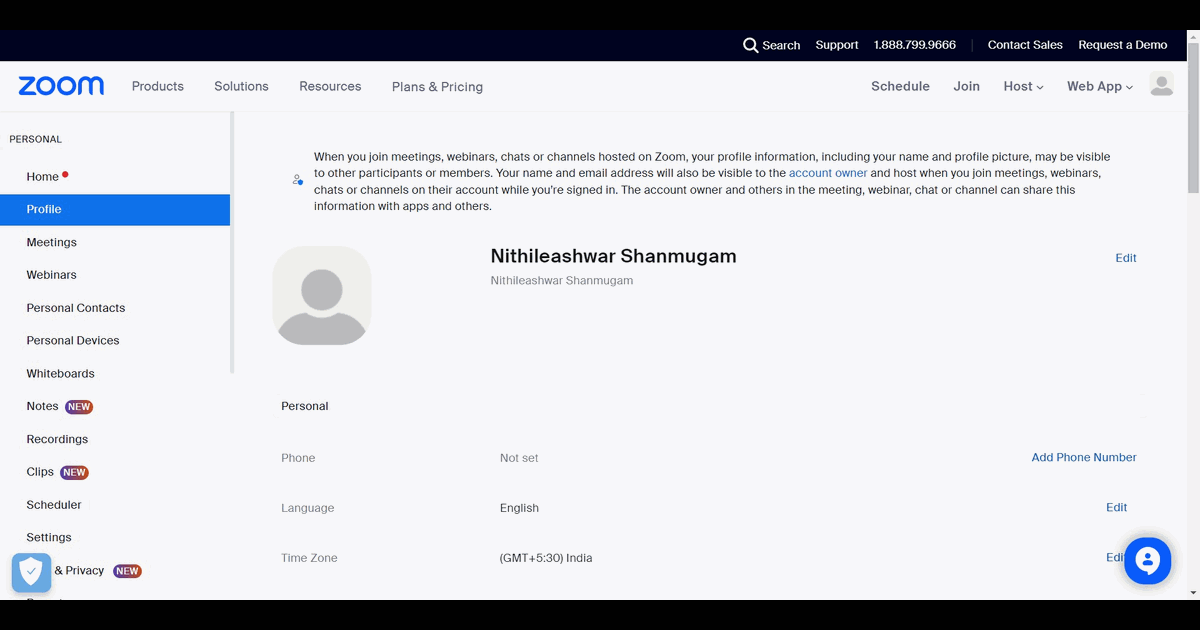
Task: Click the Nithileashwar Shanmugam heading
Action: 613,256
